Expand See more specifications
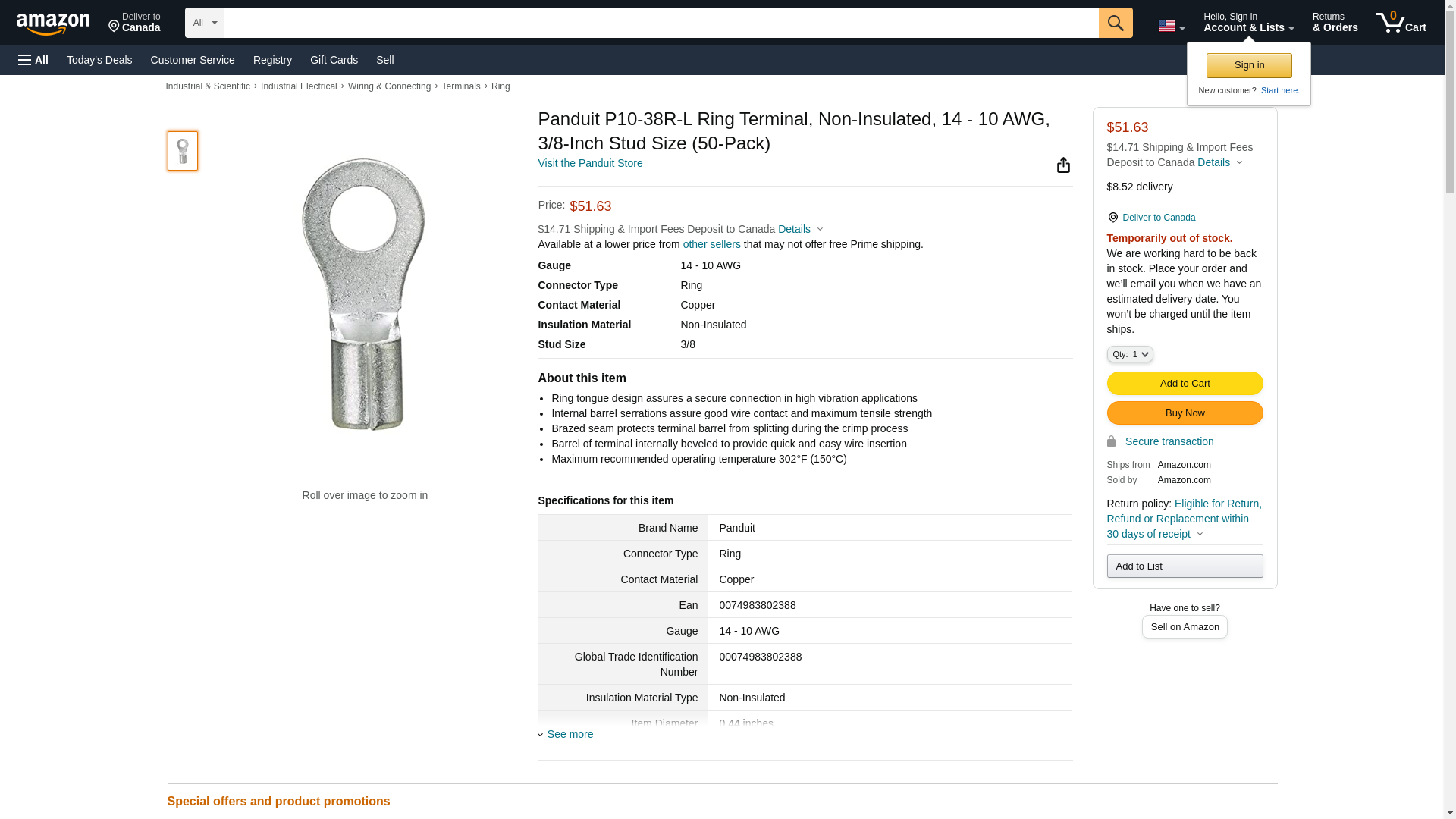 tap(570, 734)
